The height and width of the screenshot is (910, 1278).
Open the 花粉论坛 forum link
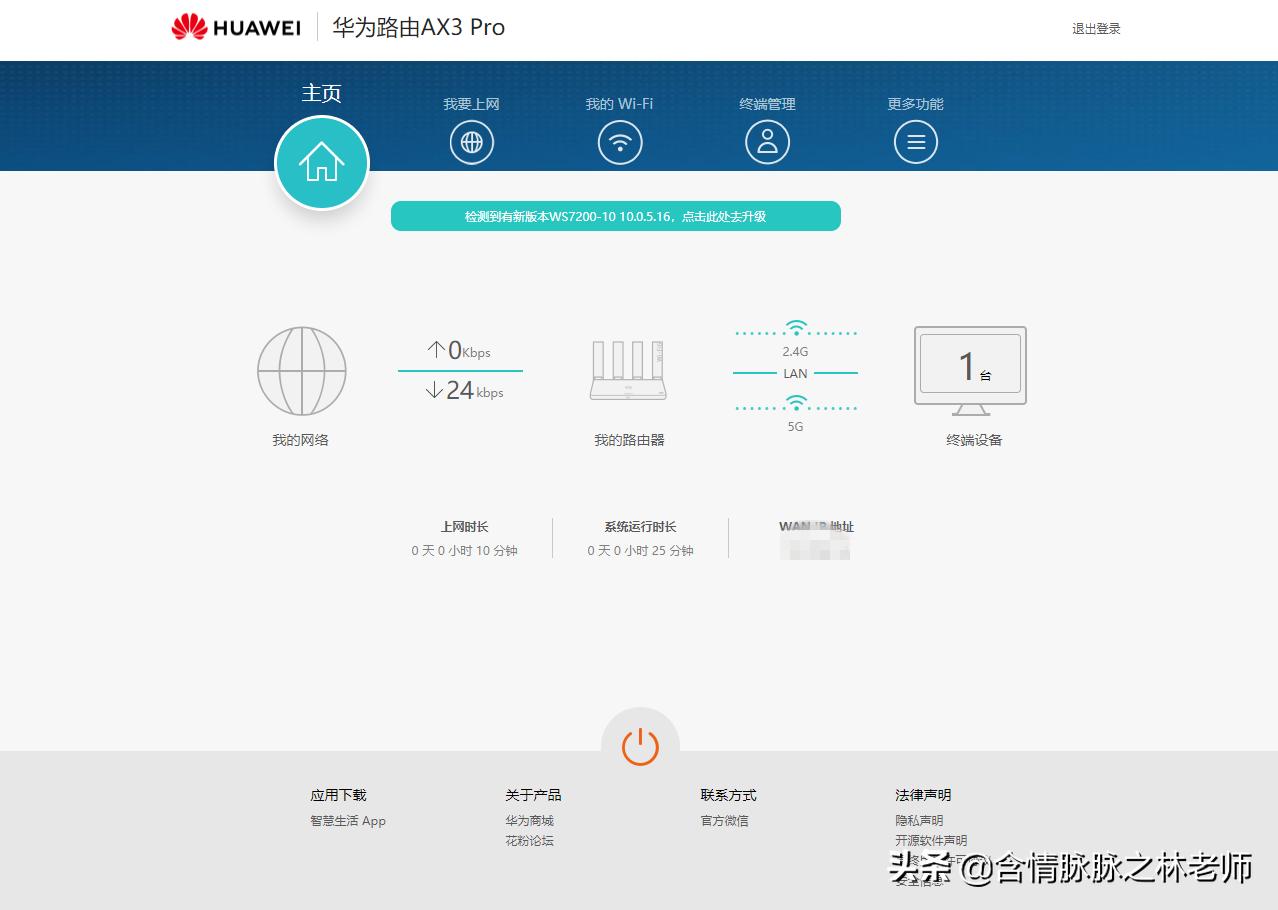click(x=529, y=840)
